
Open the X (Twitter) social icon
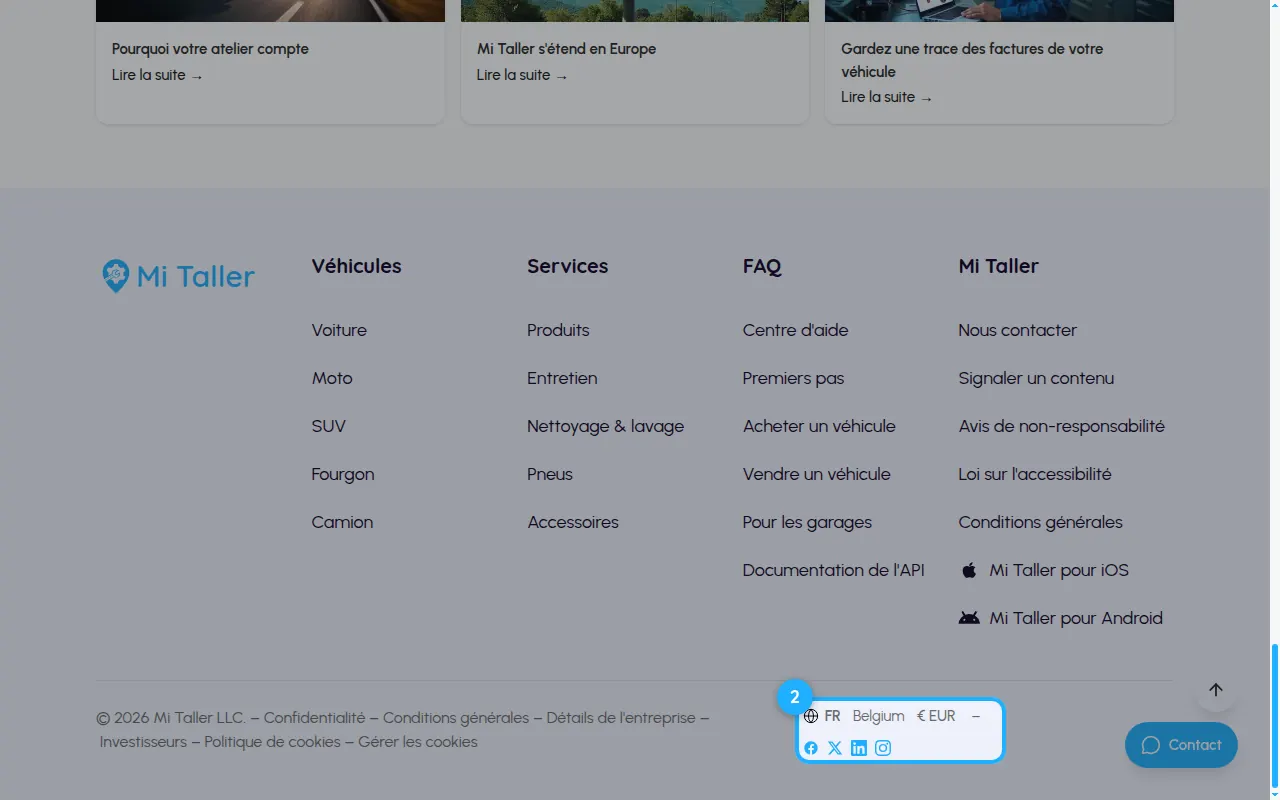tap(835, 748)
